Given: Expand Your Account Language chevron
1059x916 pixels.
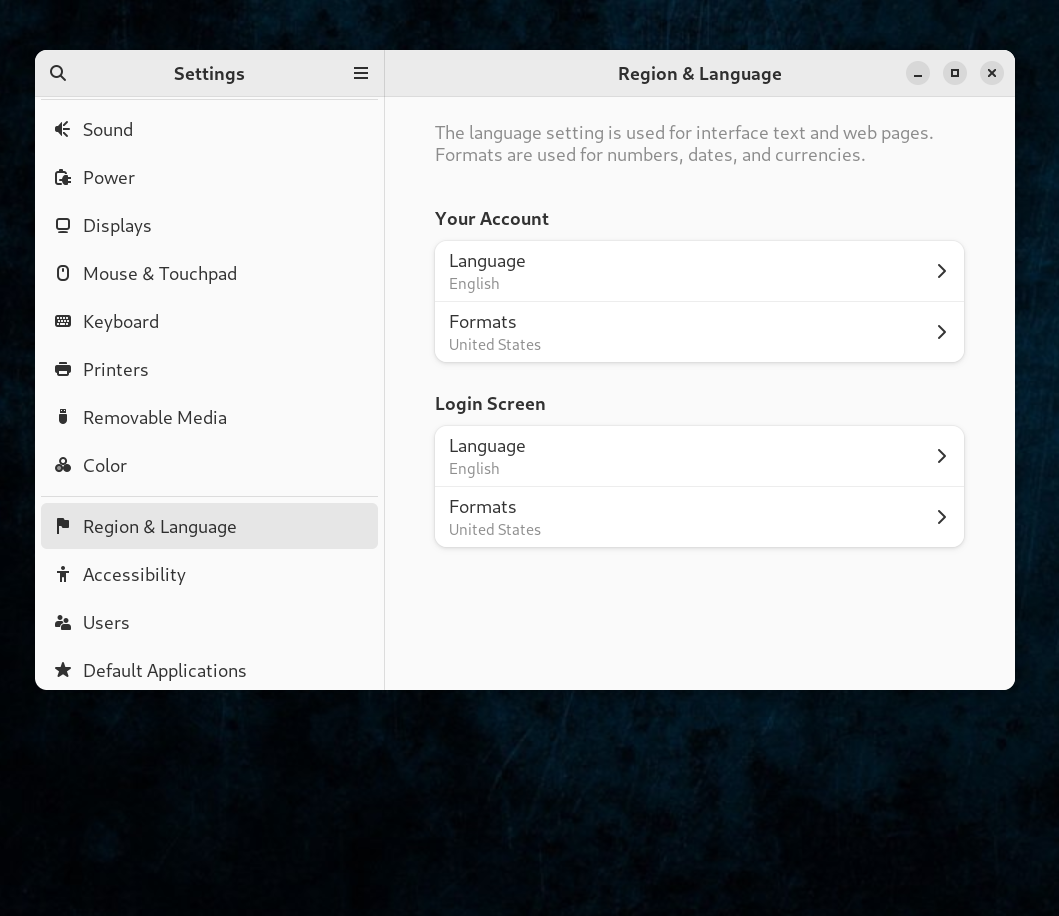Looking at the screenshot, I should coord(941,271).
